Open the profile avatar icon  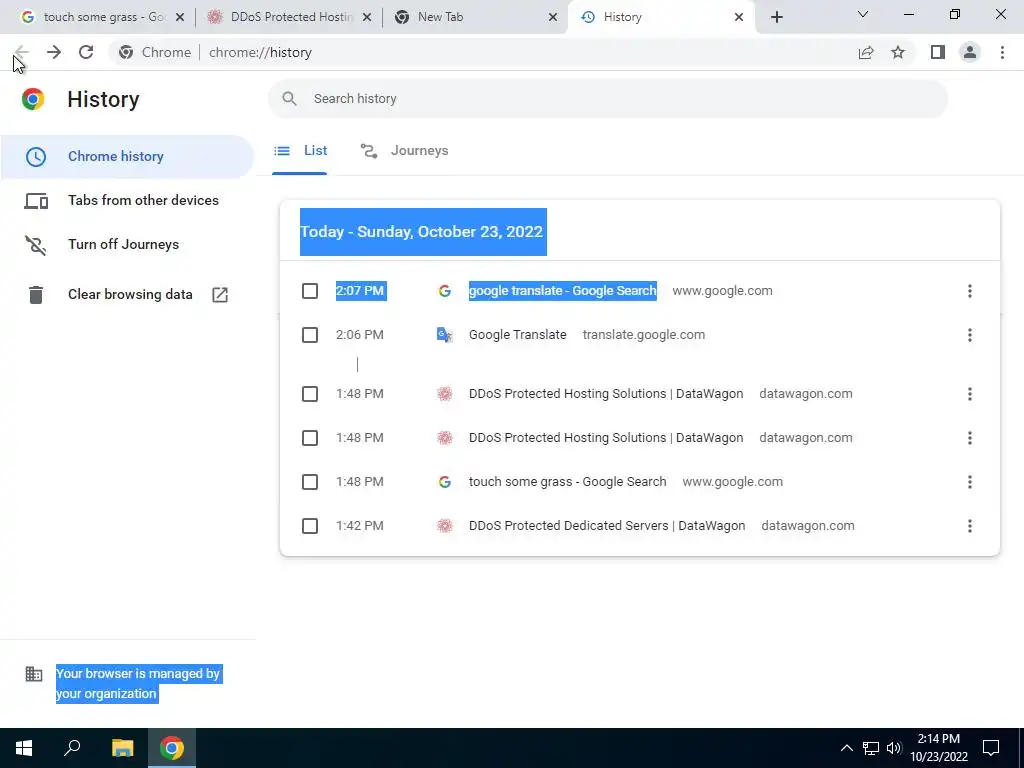970,52
